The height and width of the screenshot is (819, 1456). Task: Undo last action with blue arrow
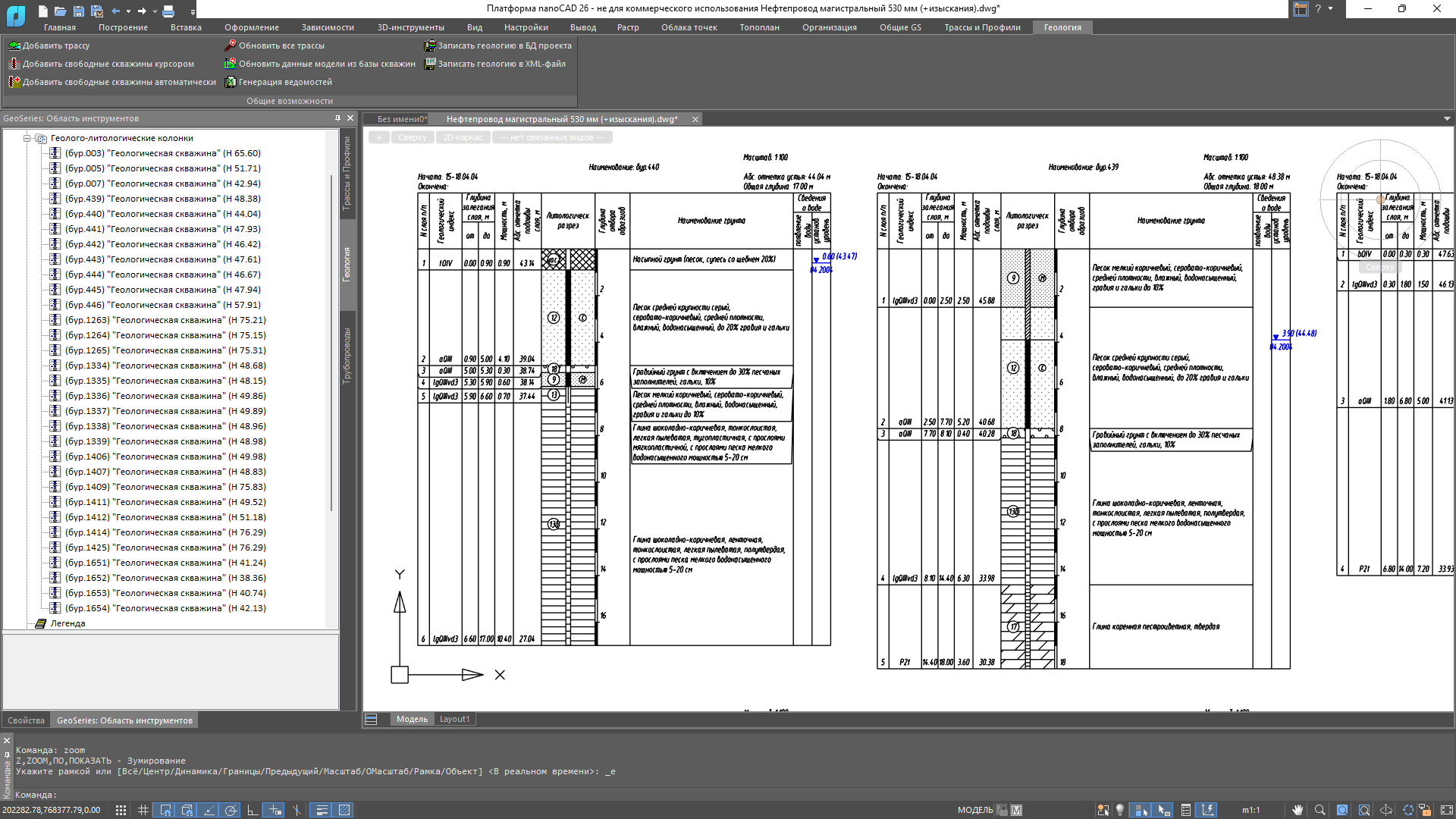(115, 11)
